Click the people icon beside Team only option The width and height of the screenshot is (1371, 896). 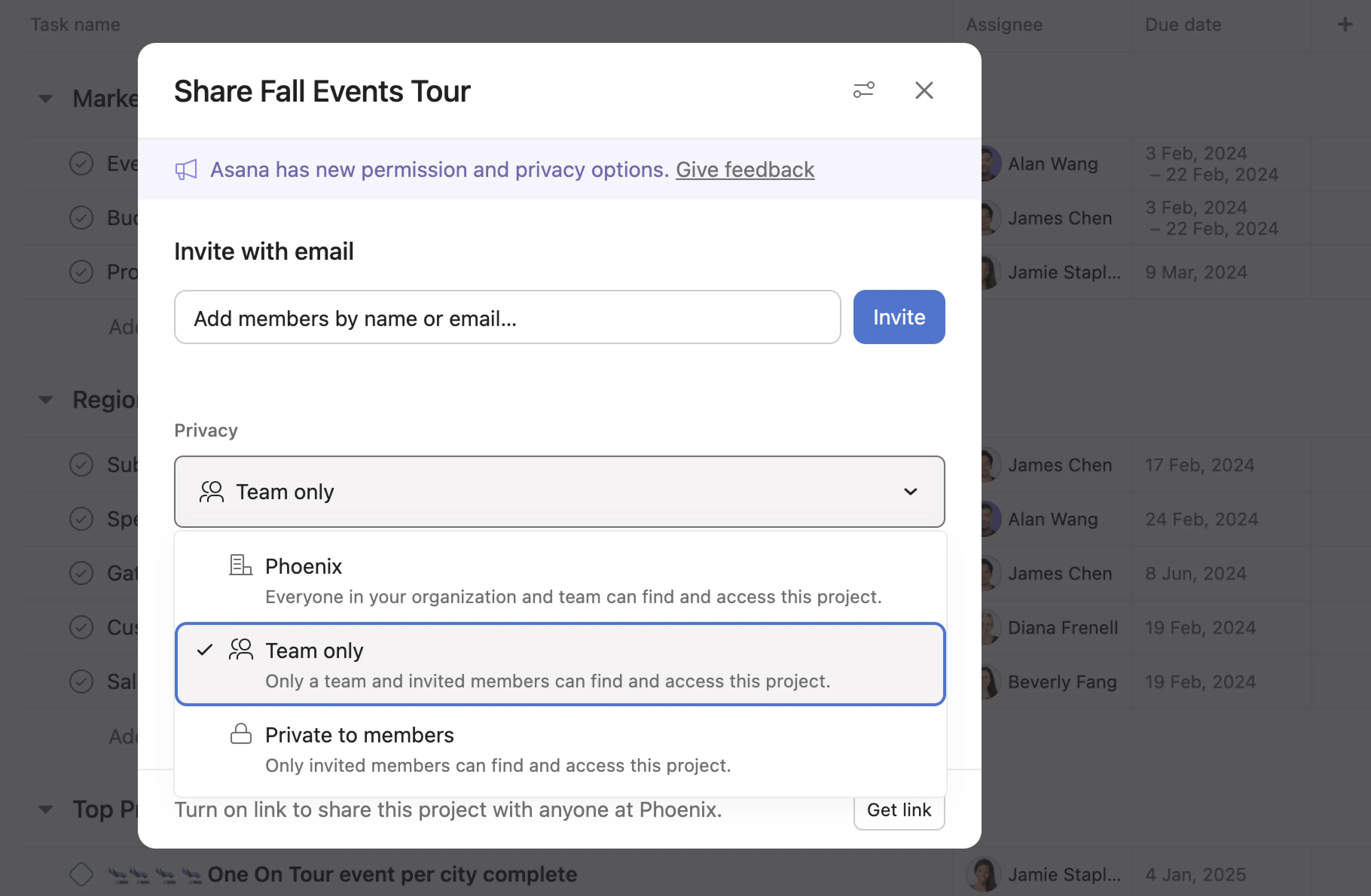(x=241, y=649)
